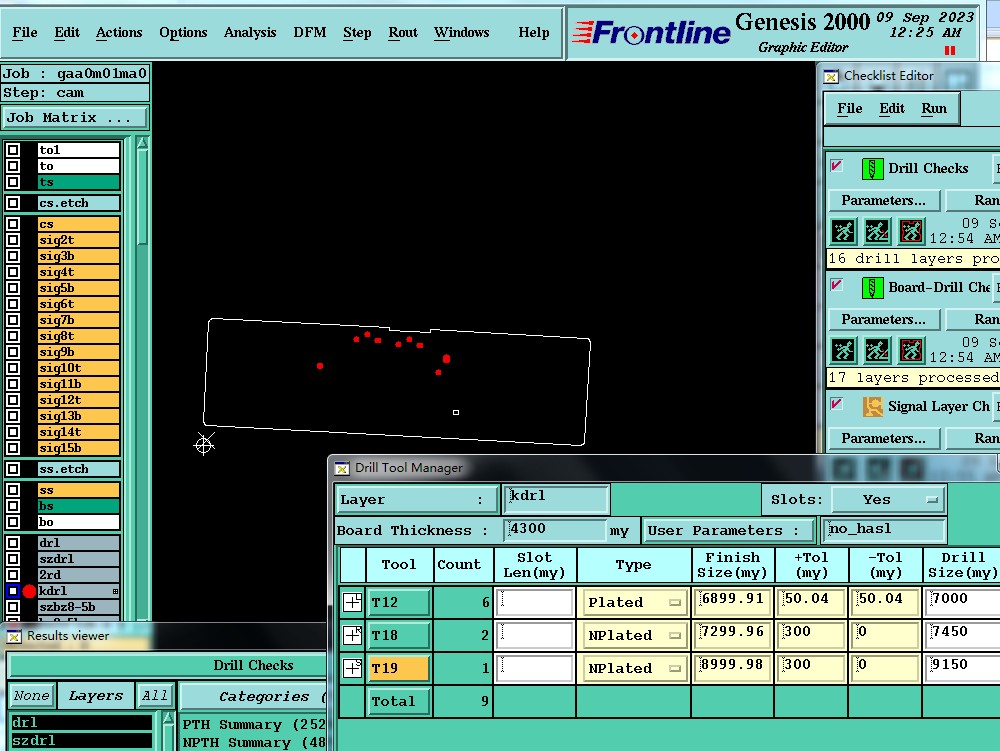The image size is (1000, 751).
Task: Toggle display box for layer sig9b
Action: click(x=13, y=352)
